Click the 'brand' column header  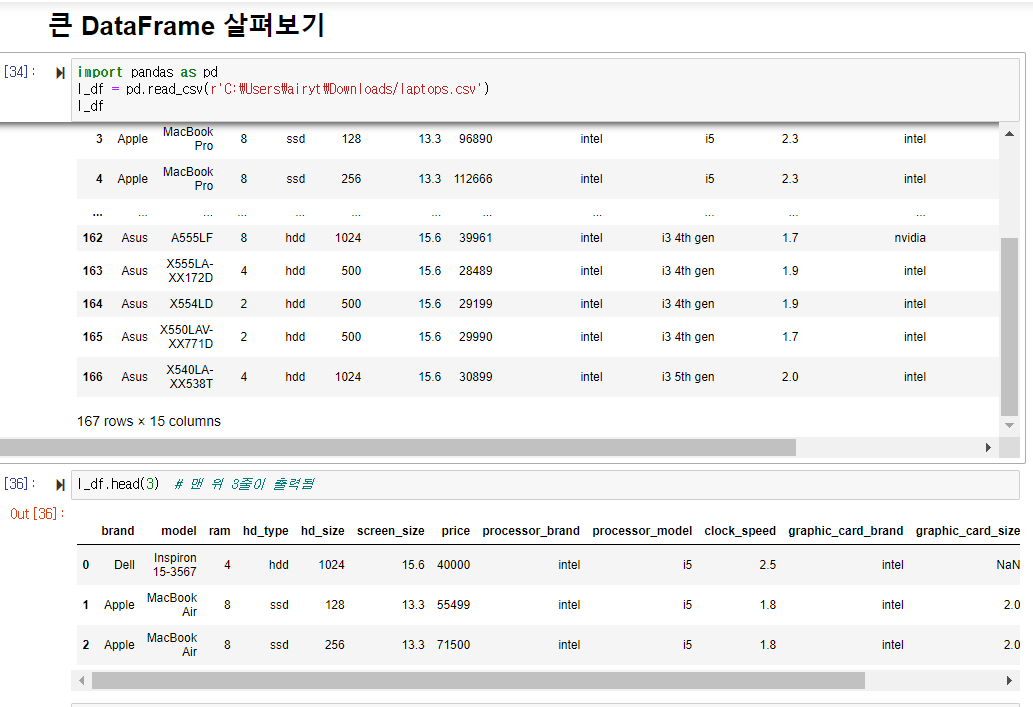pos(118,530)
